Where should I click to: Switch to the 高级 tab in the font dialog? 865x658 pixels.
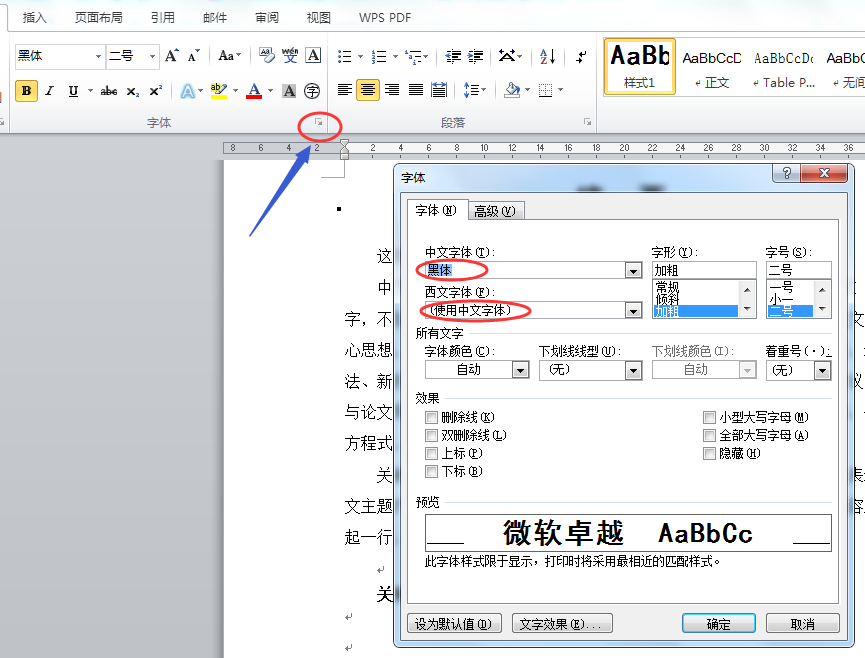click(496, 210)
